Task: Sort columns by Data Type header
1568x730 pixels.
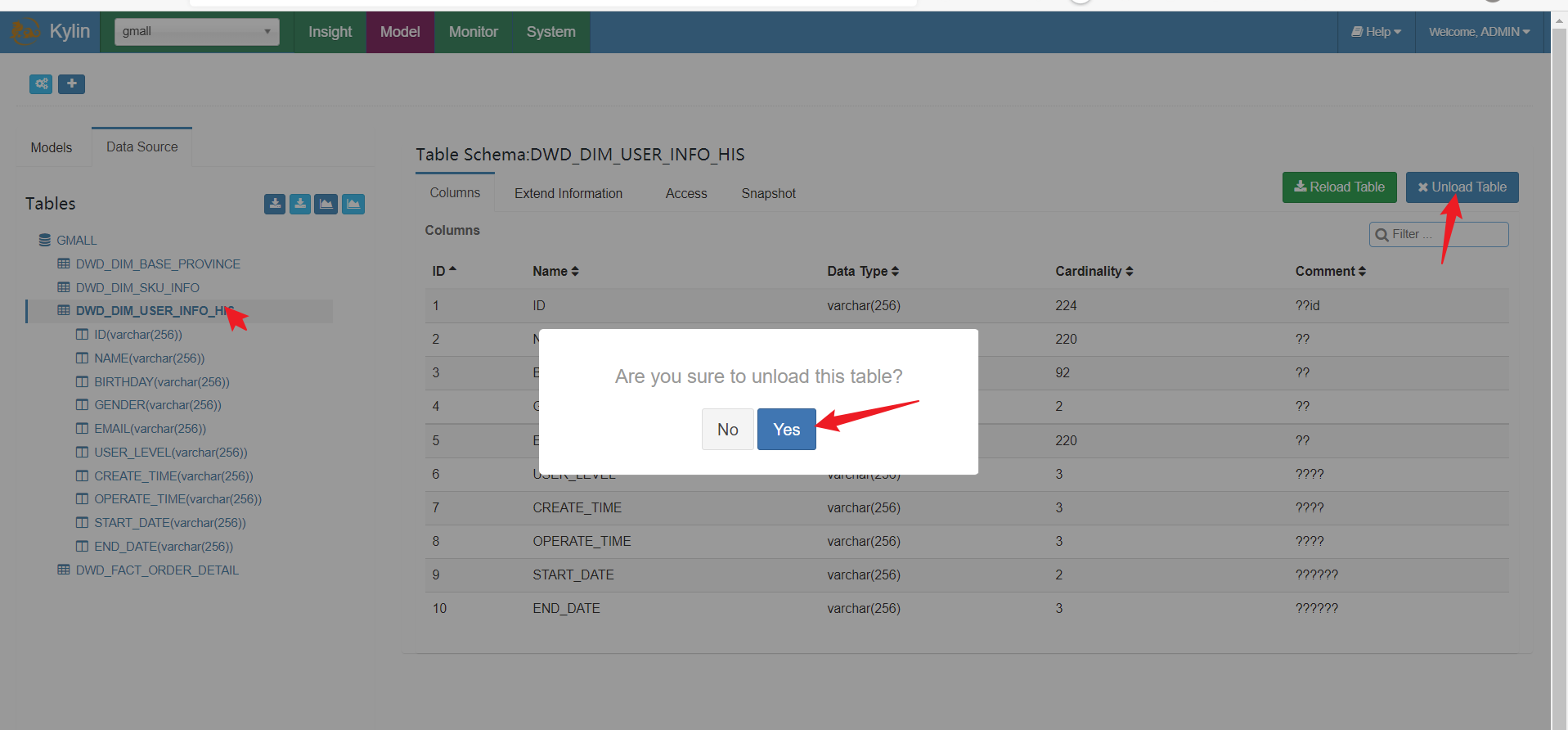Action: 863,271
